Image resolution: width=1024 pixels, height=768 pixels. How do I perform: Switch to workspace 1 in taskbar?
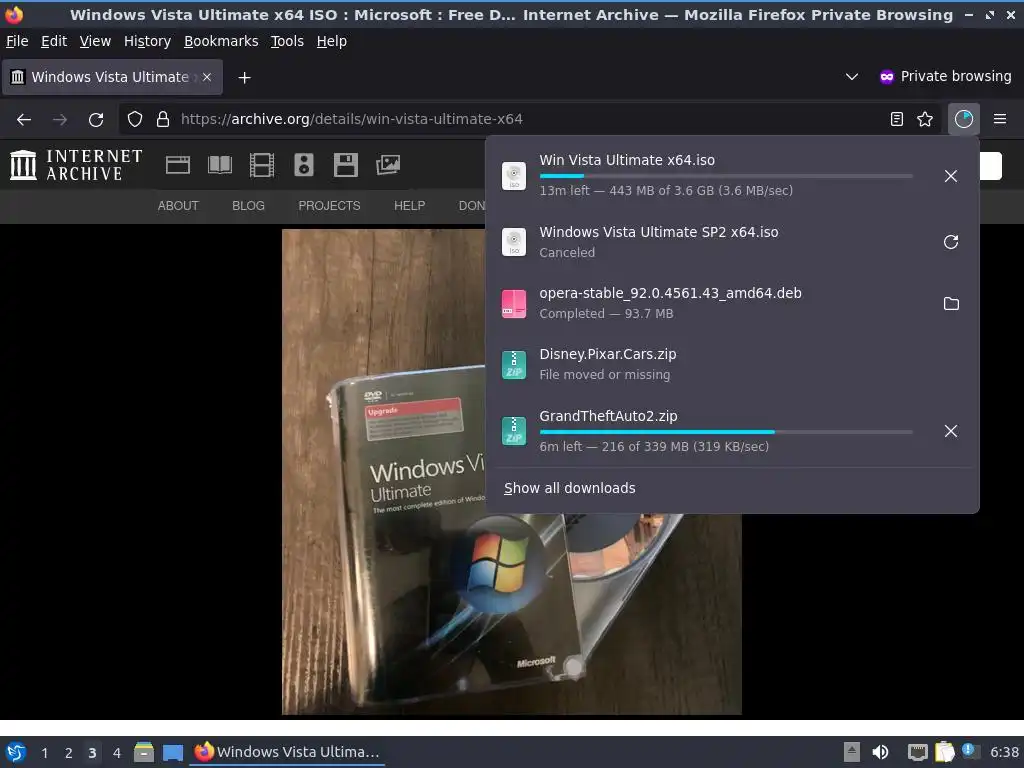click(44, 753)
